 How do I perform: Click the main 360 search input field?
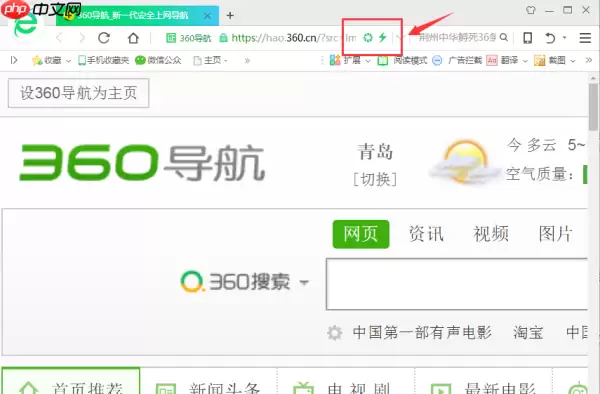pyautogui.click(x=457, y=284)
